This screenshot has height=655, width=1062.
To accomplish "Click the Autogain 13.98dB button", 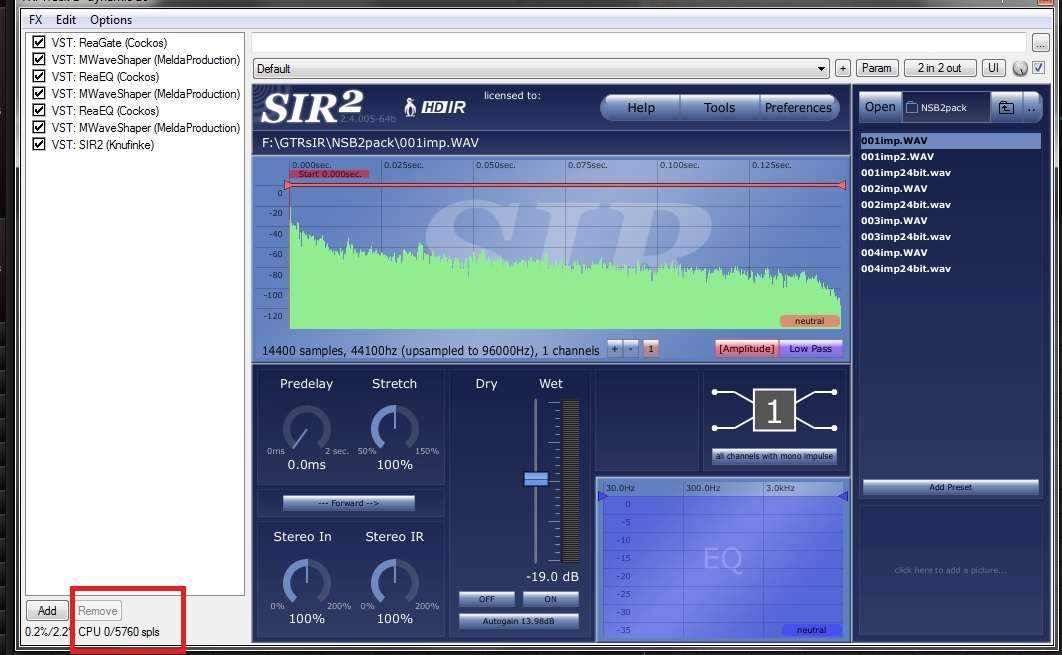I will click(519, 621).
